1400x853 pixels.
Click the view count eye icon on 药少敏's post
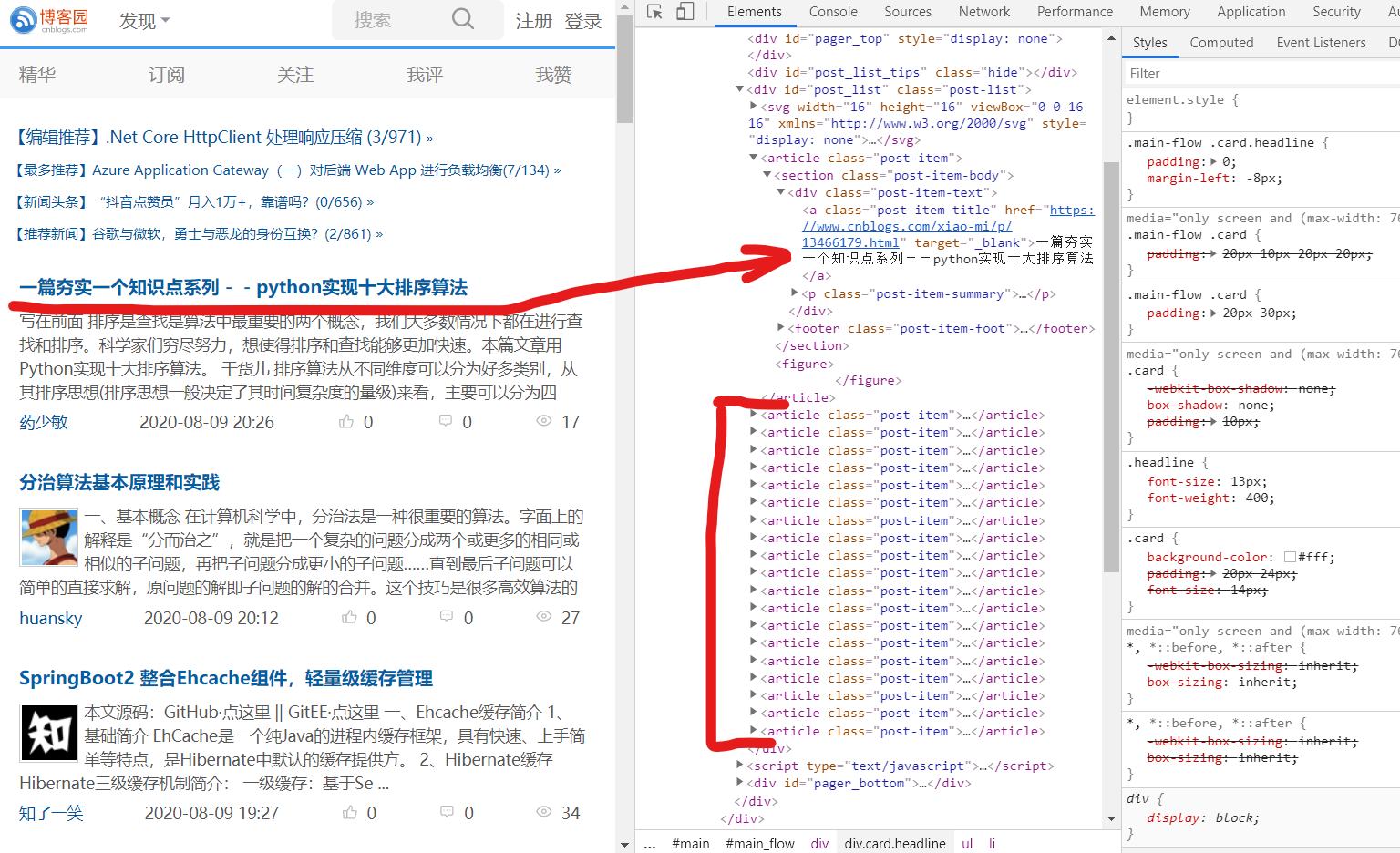tap(544, 421)
